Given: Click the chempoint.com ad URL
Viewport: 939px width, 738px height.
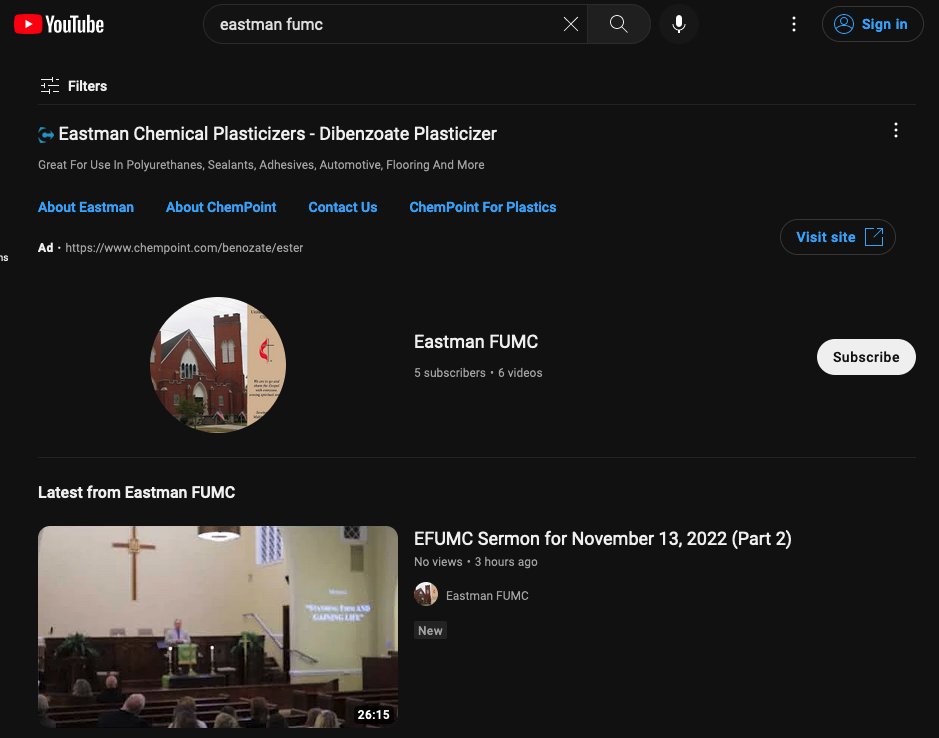Looking at the screenshot, I should pyautogui.click(x=185, y=247).
